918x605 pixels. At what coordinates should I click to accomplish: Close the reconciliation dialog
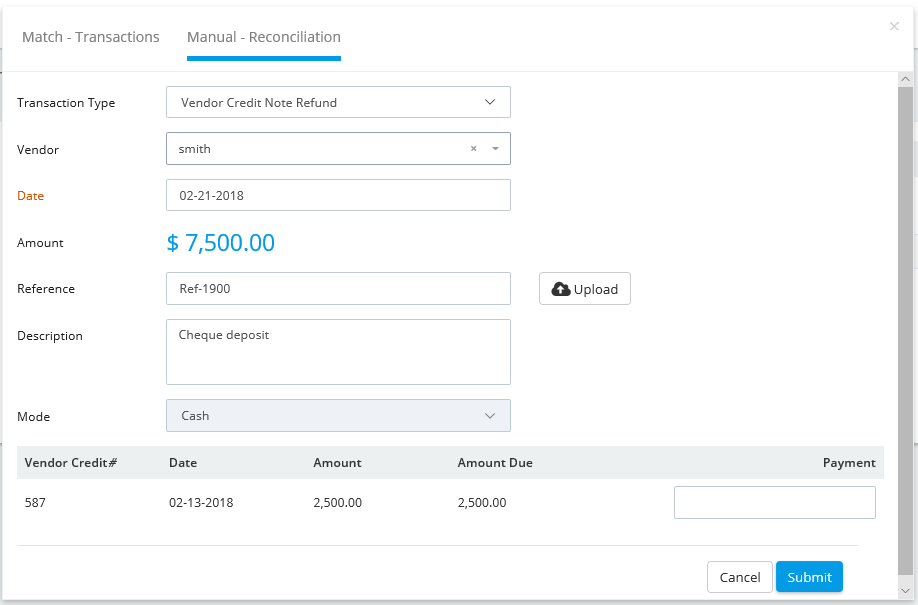[x=894, y=26]
